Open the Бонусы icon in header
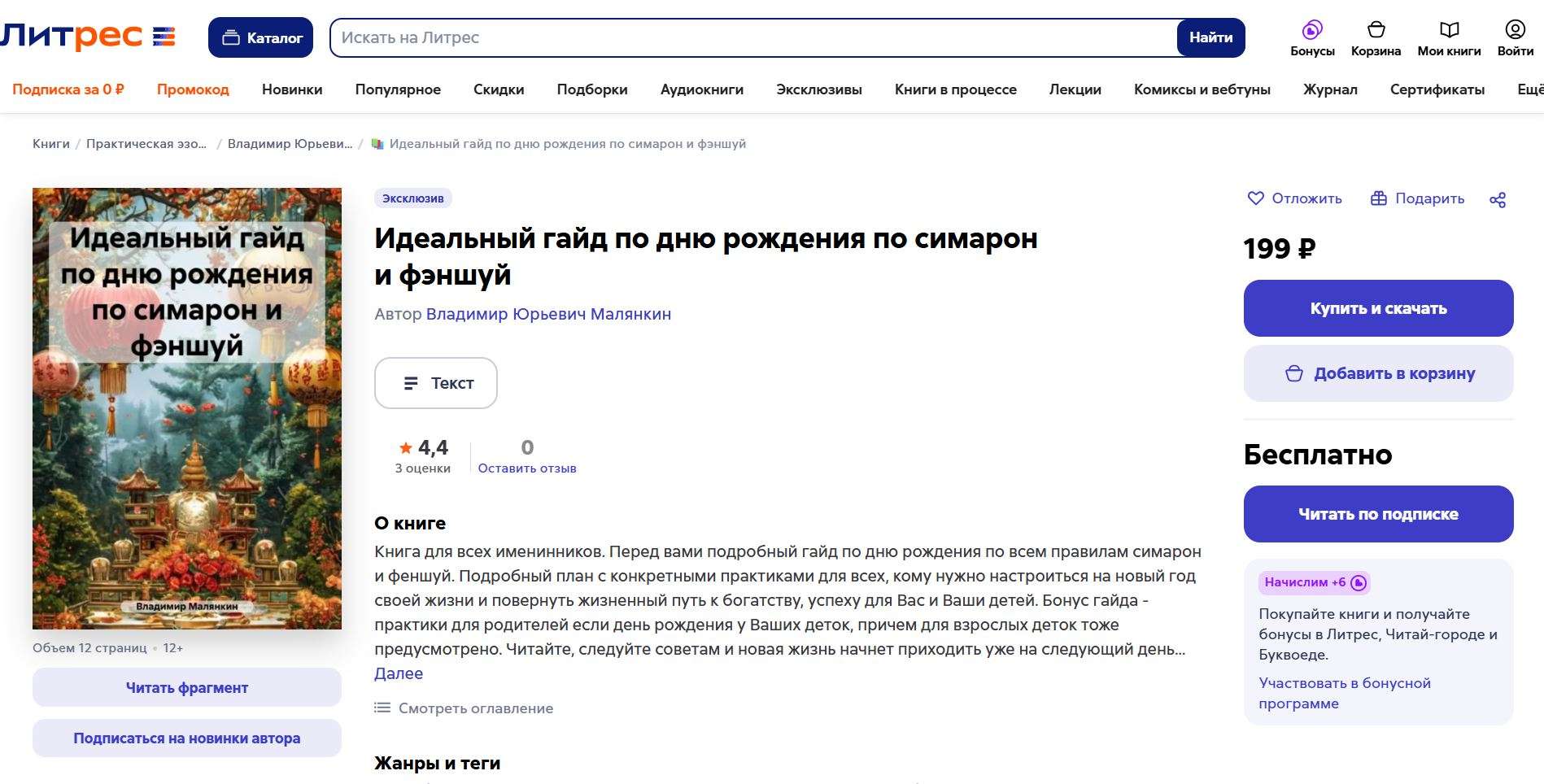The width and height of the screenshot is (1544, 784). tap(1312, 38)
